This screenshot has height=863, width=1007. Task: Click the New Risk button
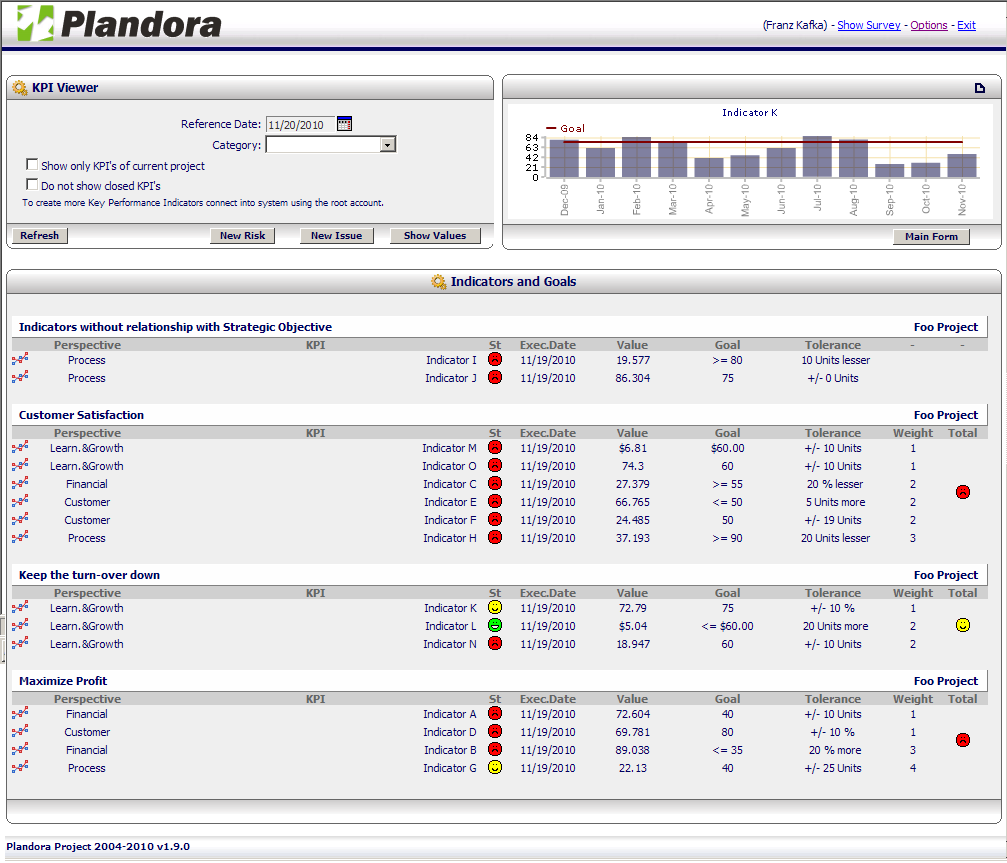[242, 236]
